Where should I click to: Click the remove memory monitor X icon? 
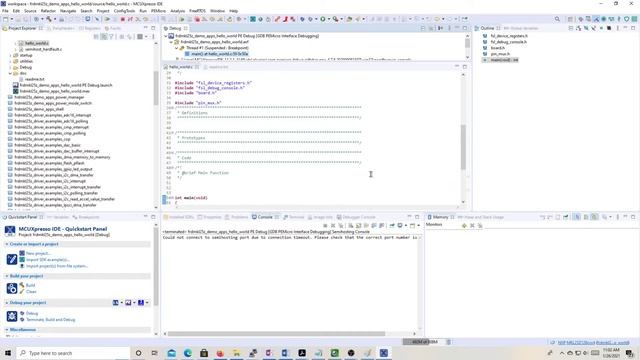pyautogui.click(x=472, y=225)
